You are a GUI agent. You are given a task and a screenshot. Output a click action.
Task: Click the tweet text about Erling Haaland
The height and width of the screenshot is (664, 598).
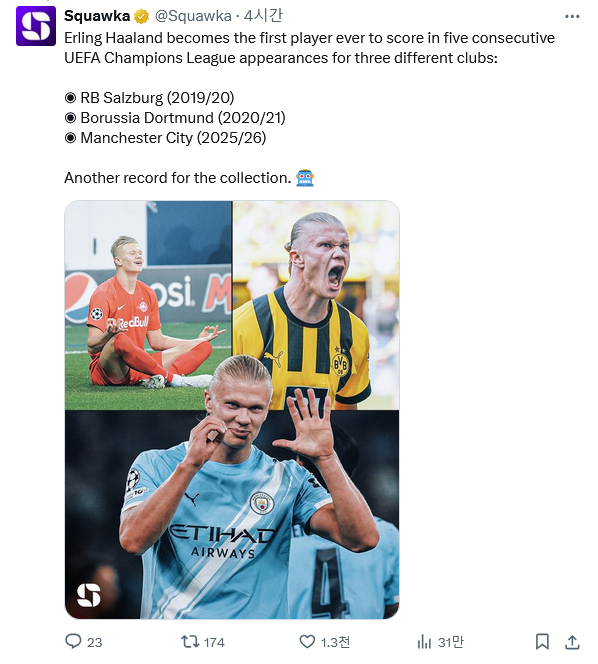coord(309,48)
